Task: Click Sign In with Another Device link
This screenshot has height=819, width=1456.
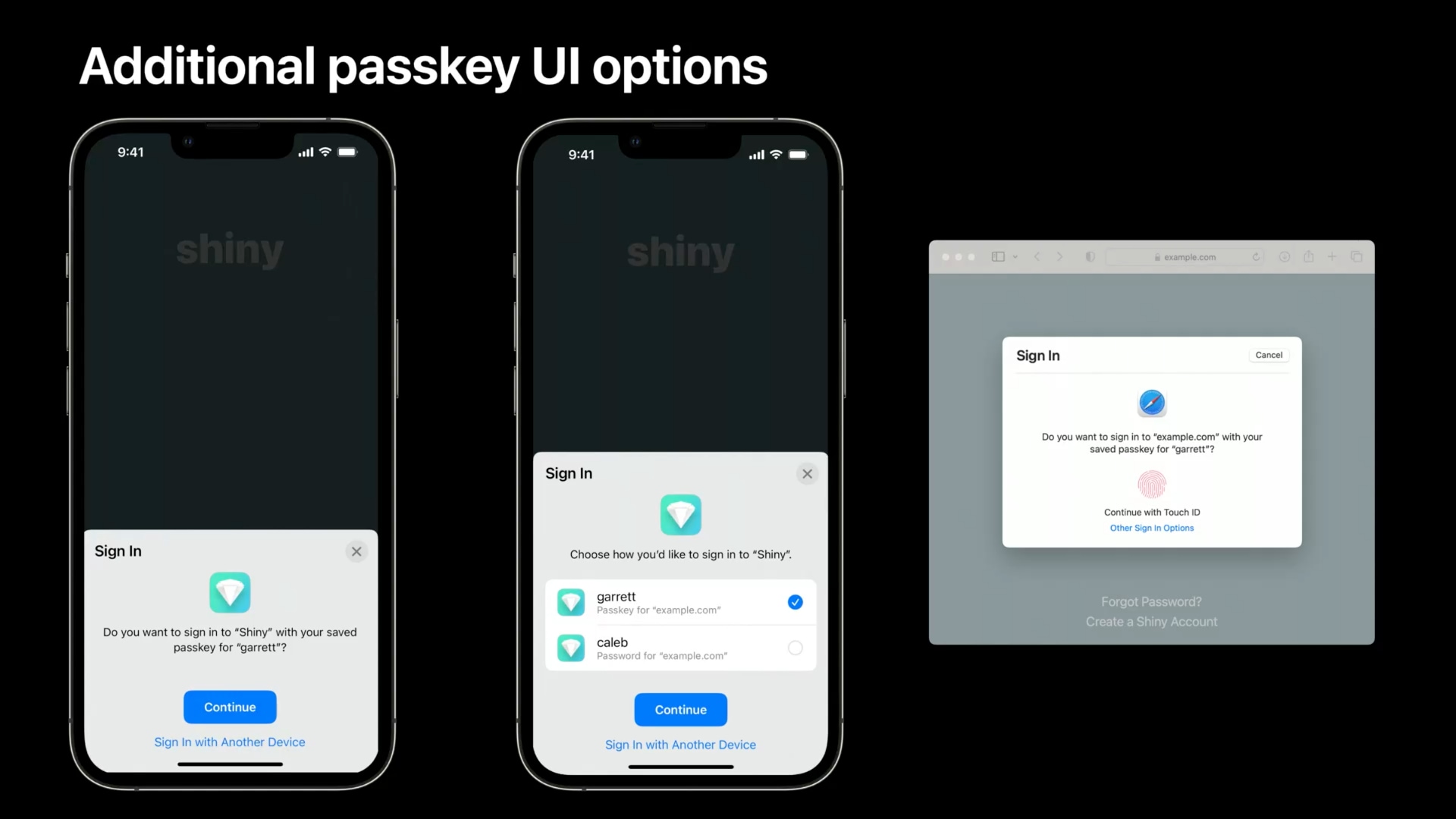Action: [229, 742]
